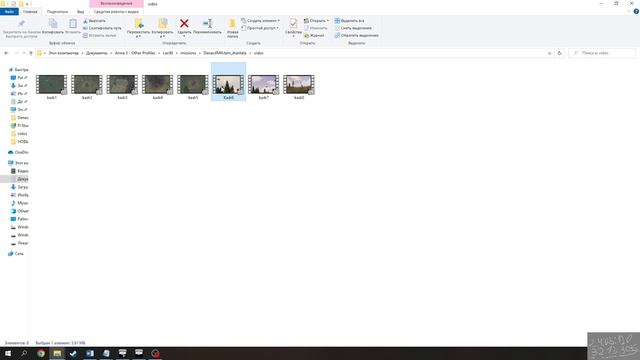Expand Easy access (Простой доступ) dropdown
This screenshot has width=640, height=360.
tap(260, 28)
